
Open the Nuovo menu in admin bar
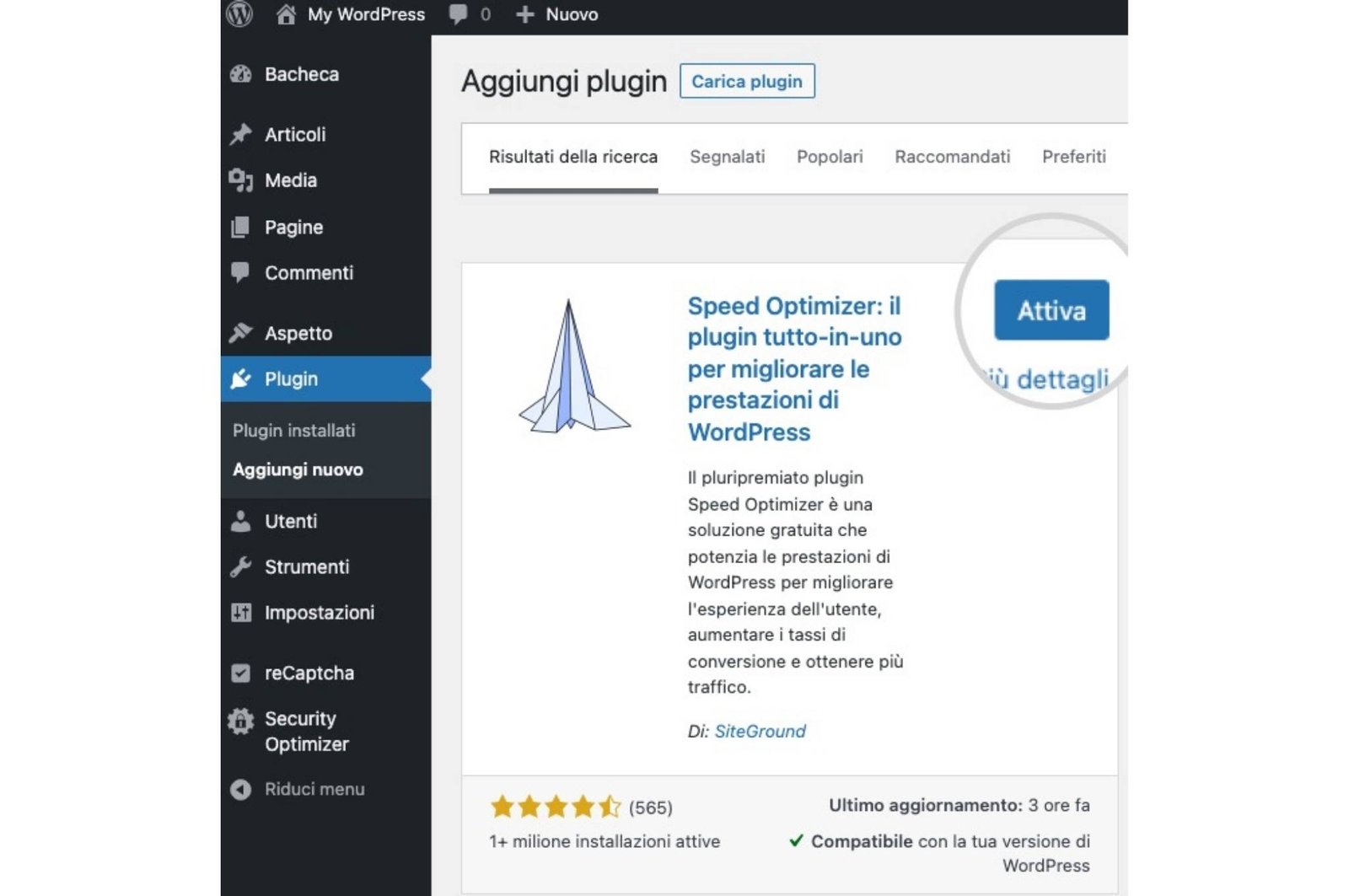click(572, 14)
